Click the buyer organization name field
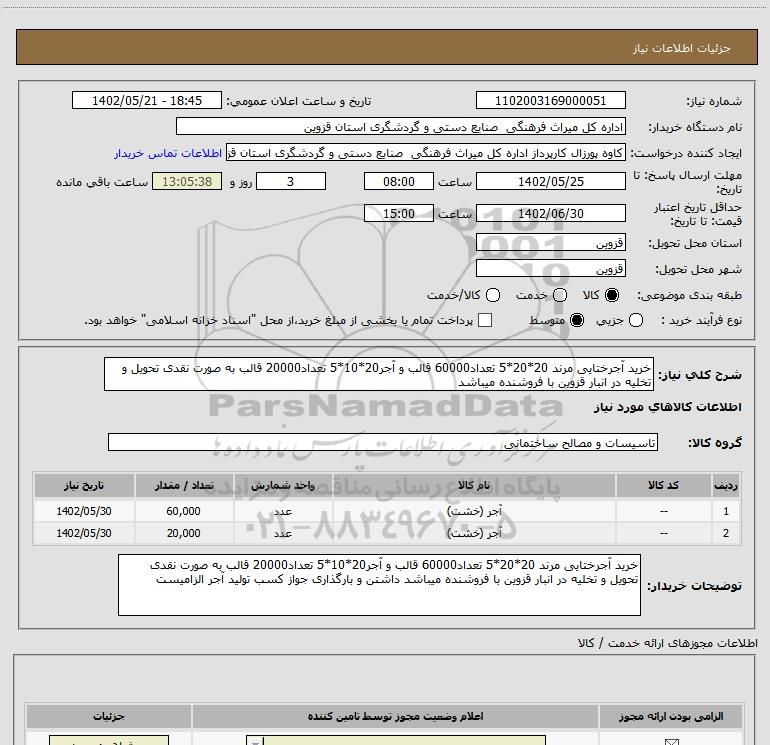Image resolution: width=770 pixels, height=745 pixels. (401, 127)
